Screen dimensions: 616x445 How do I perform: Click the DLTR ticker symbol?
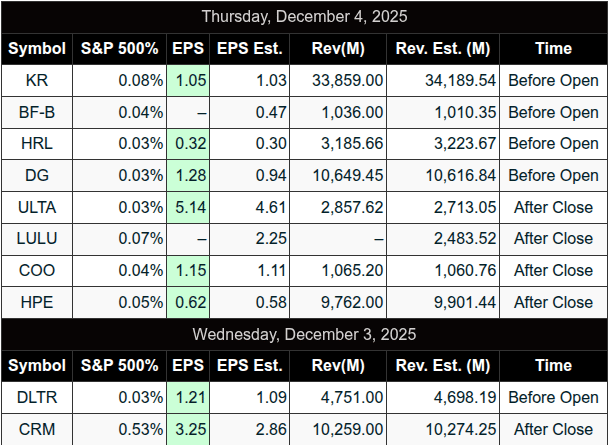tap(36, 398)
